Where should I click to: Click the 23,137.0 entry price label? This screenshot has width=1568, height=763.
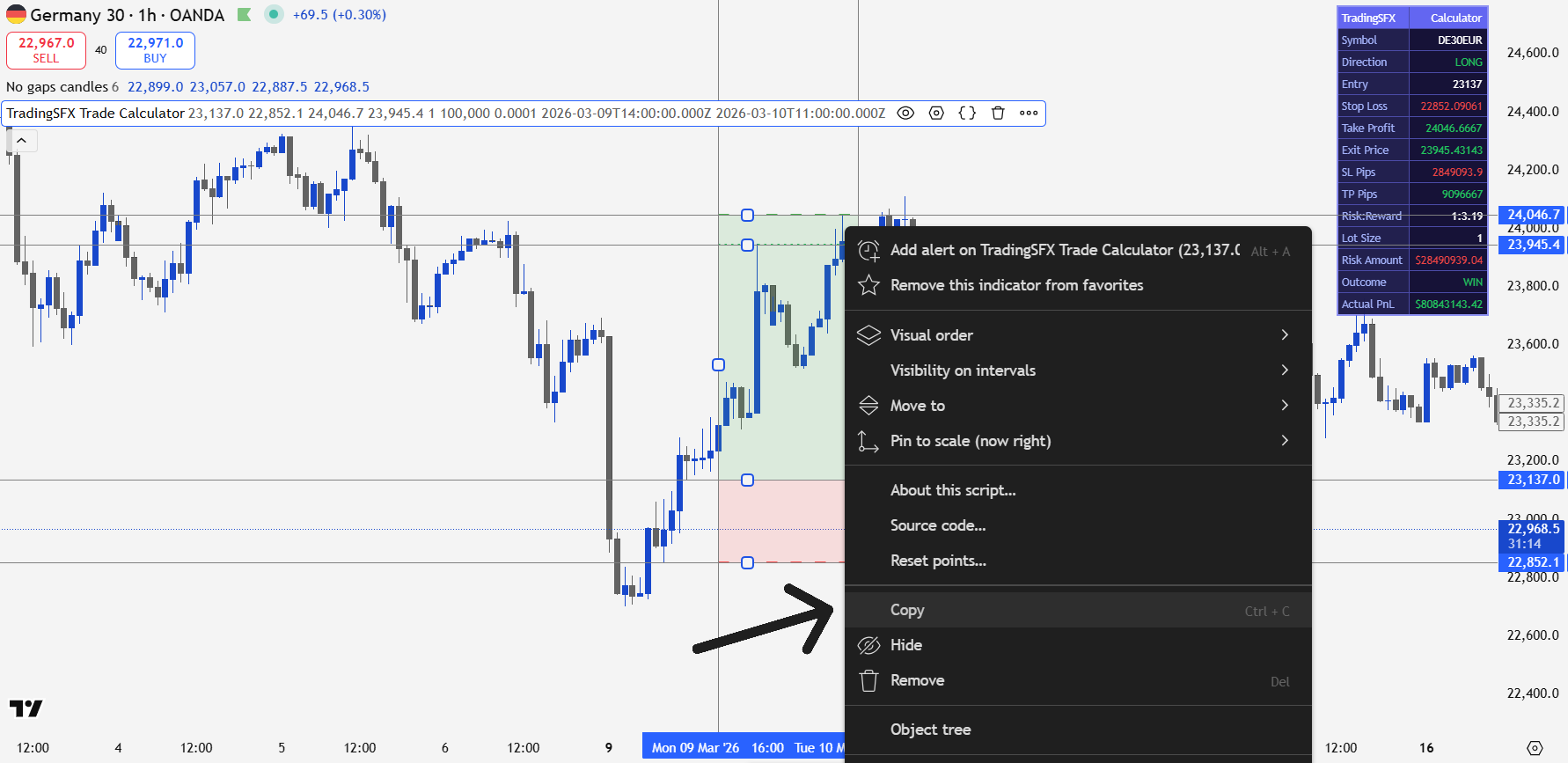click(x=1532, y=480)
